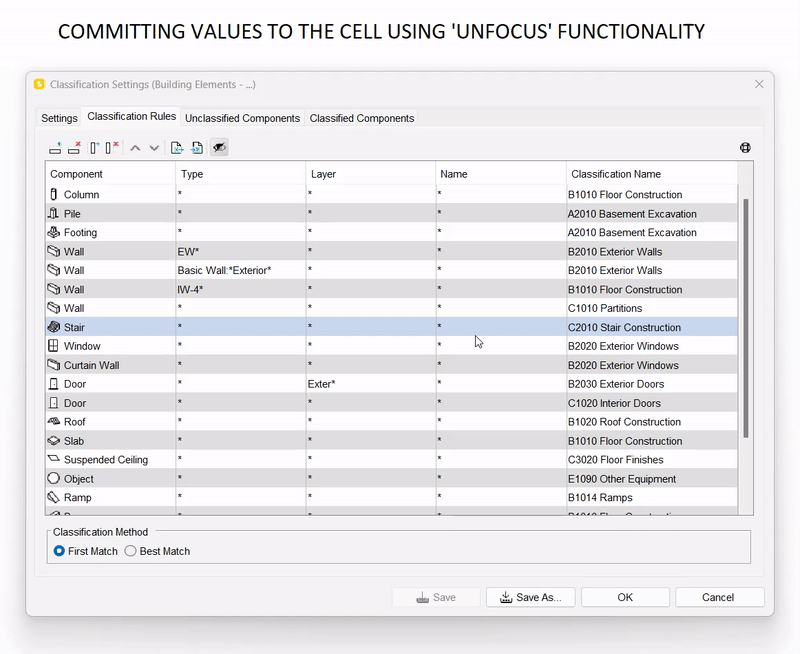This screenshot has width=800, height=654.
Task: Toggle the hidden-eye visibility button
Action: [x=219, y=148]
